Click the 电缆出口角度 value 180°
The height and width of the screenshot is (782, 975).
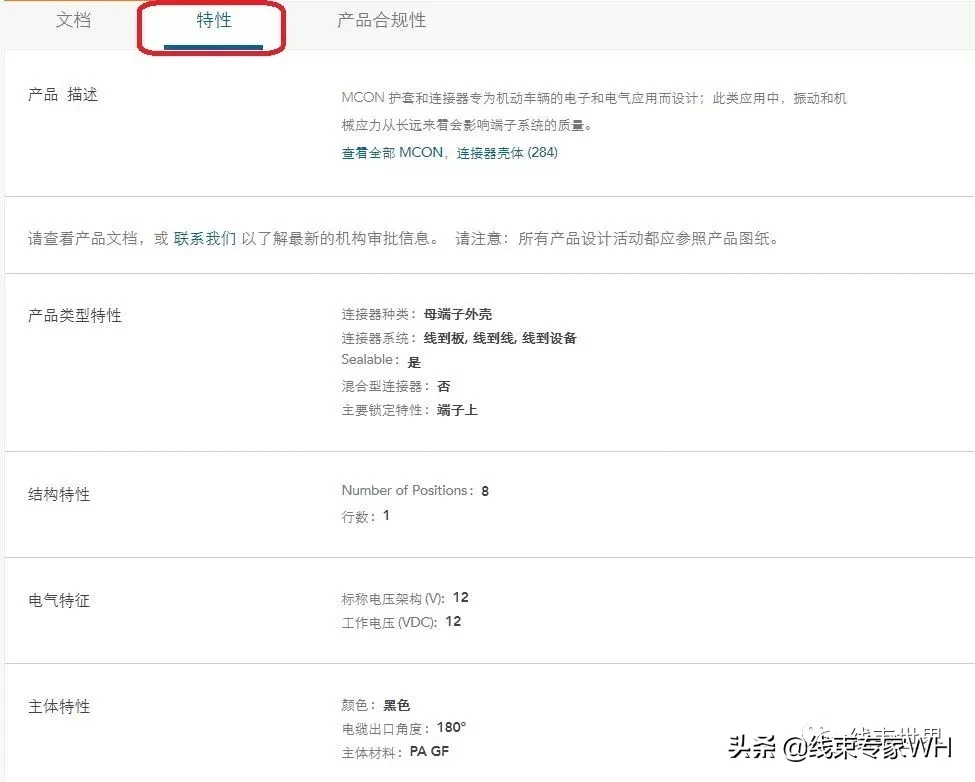pyautogui.click(x=451, y=727)
